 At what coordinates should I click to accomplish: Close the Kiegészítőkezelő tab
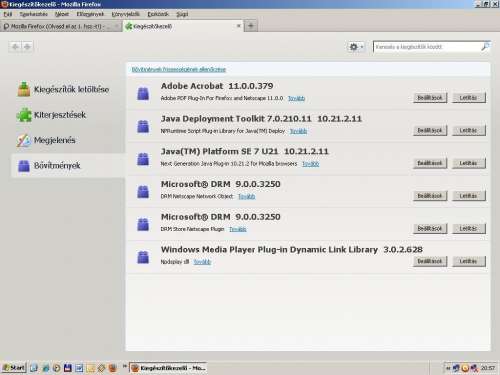point(239,26)
